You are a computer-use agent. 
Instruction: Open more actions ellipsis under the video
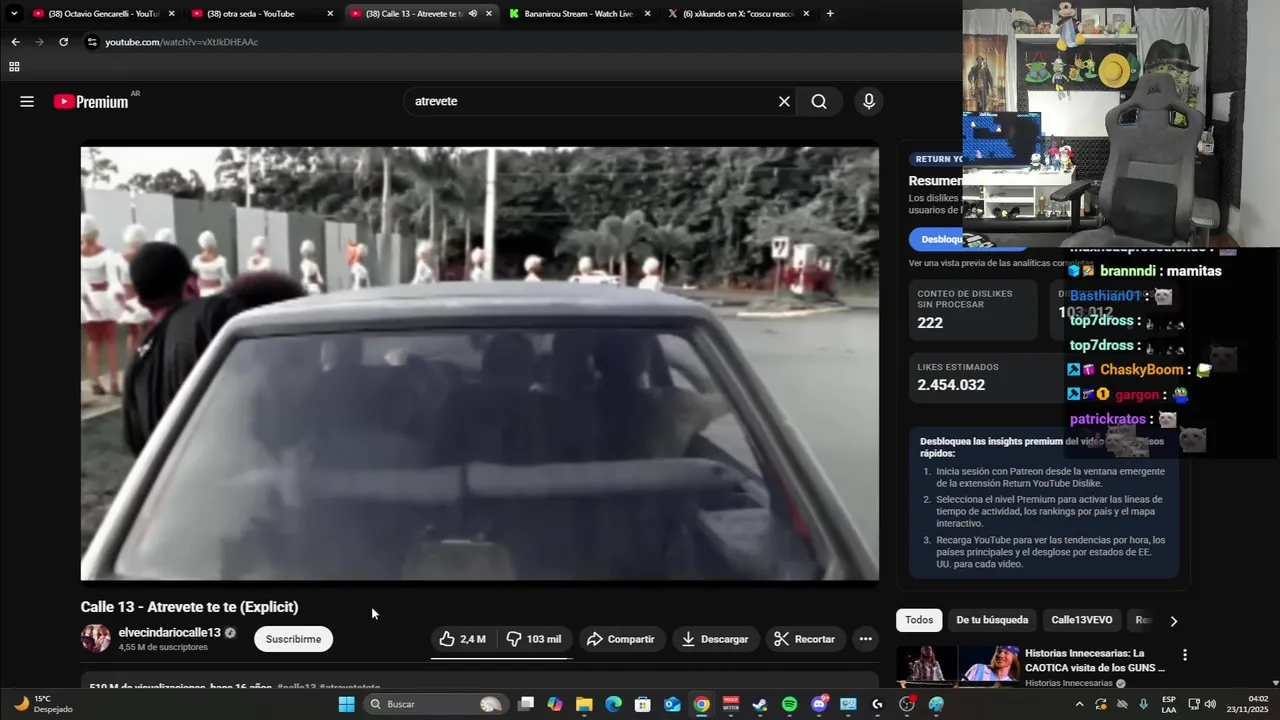coord(866,639)
